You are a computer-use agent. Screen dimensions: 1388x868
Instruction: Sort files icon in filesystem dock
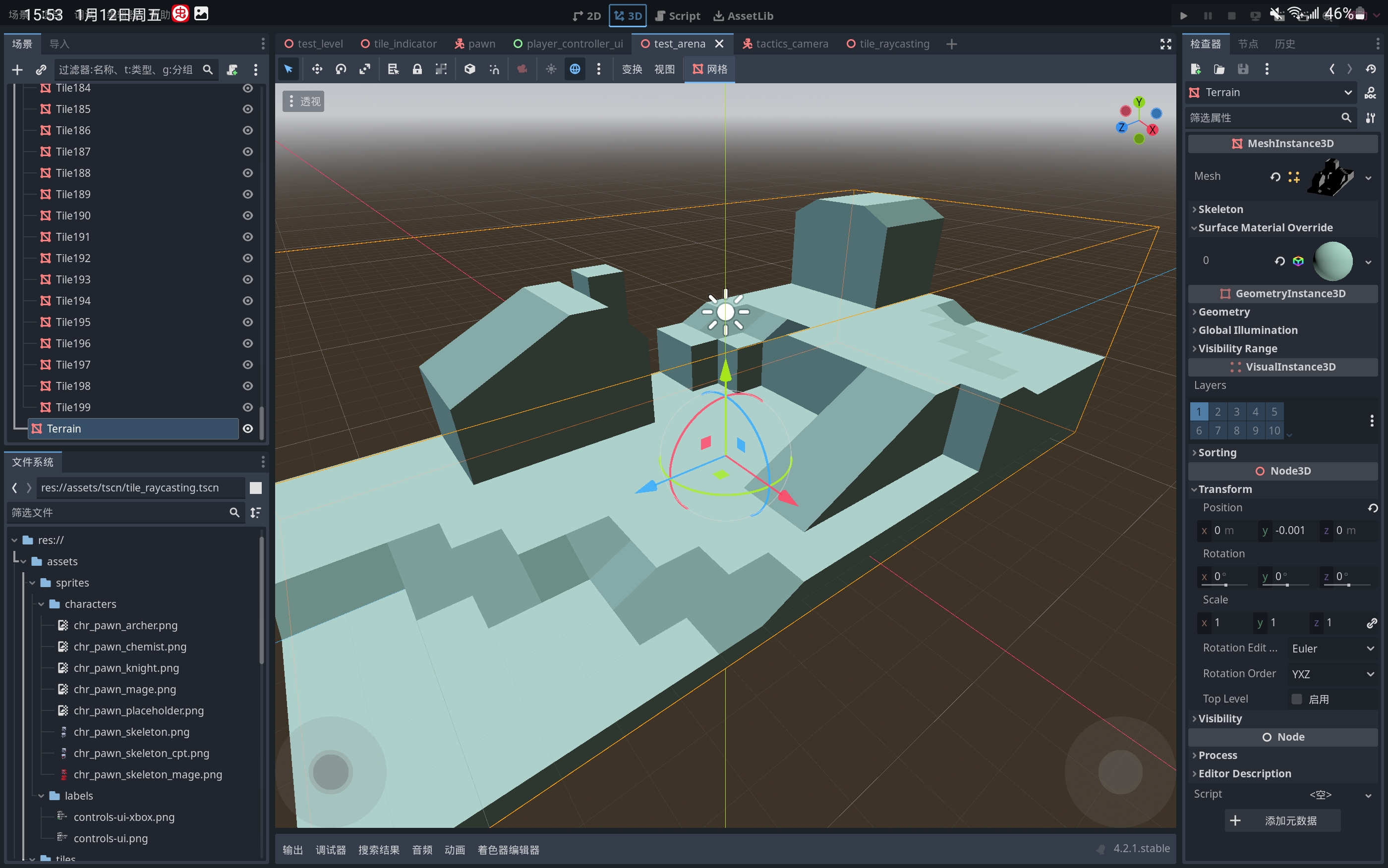coord(256,512)
